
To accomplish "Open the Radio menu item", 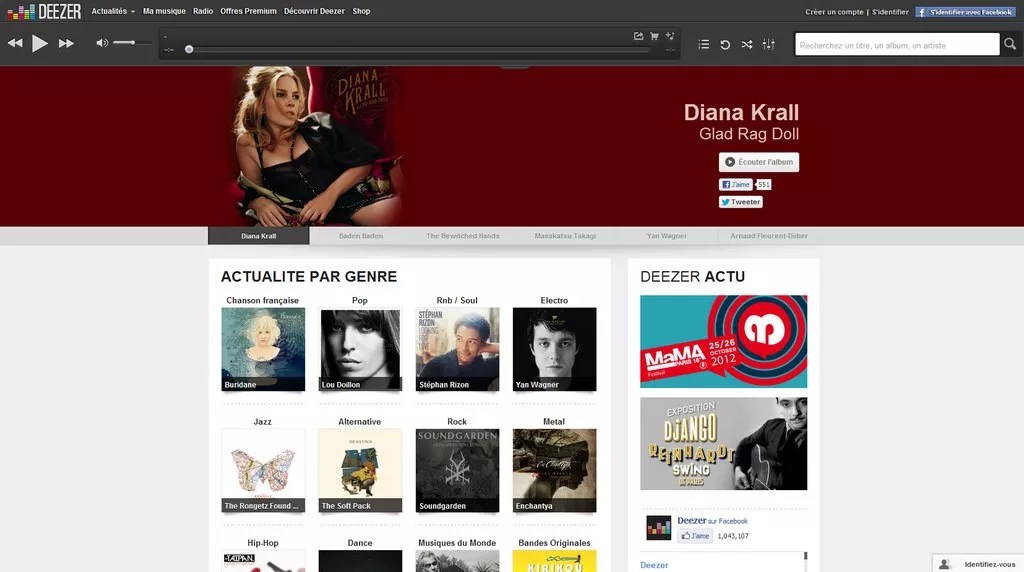I will [203, 11].
